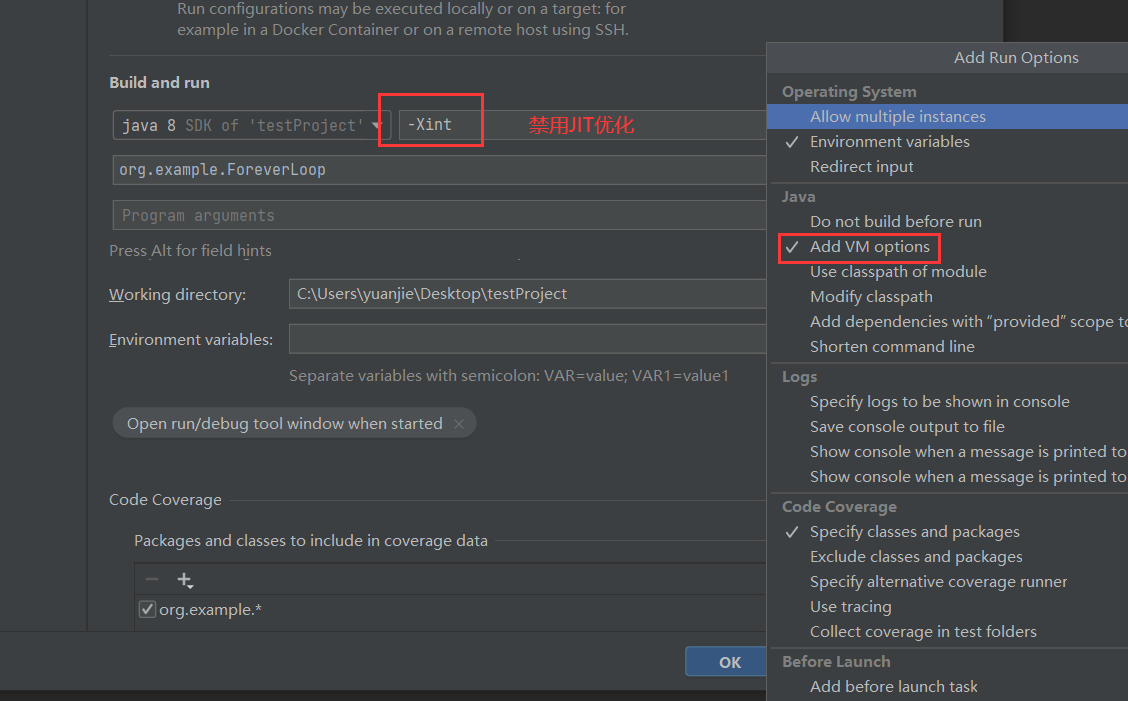
Task: Select Save console output to file
Action: coord(947,427)
